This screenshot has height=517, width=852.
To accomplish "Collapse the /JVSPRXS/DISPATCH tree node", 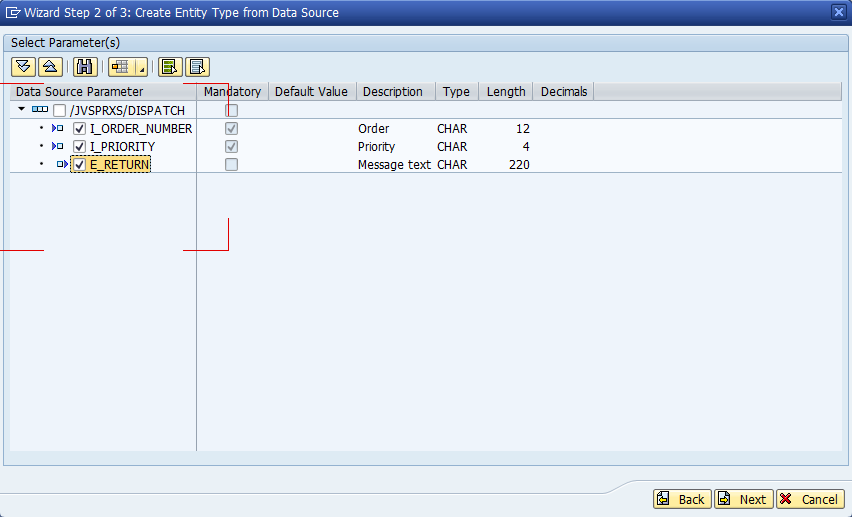I will (x=22, y=109).
